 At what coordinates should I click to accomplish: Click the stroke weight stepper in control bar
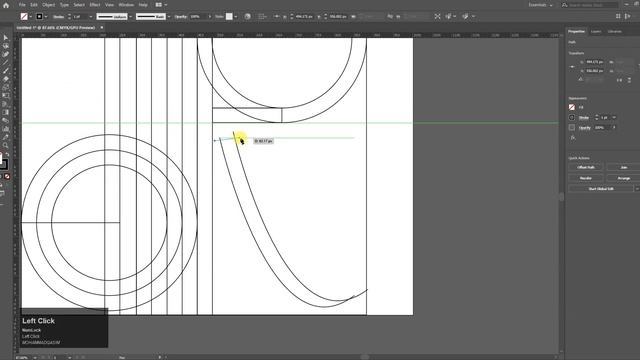[x=69, y=17]
